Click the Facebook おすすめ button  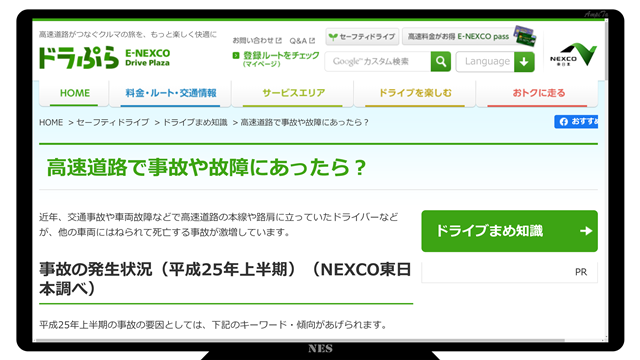576,122
